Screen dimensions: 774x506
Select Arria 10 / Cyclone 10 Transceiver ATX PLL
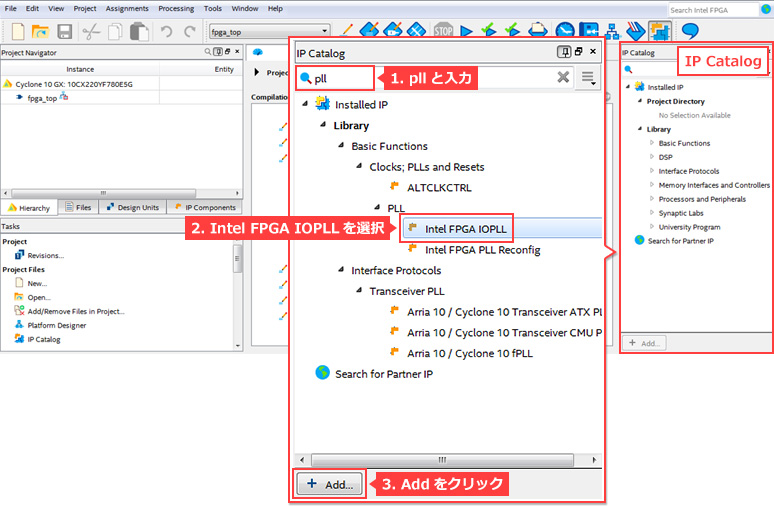click(x=504, y=312)
